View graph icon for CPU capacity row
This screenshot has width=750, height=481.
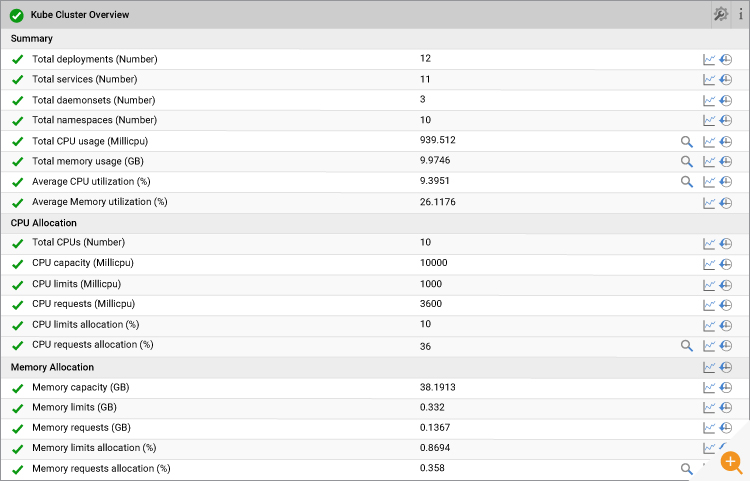click(x=708, y=264)
